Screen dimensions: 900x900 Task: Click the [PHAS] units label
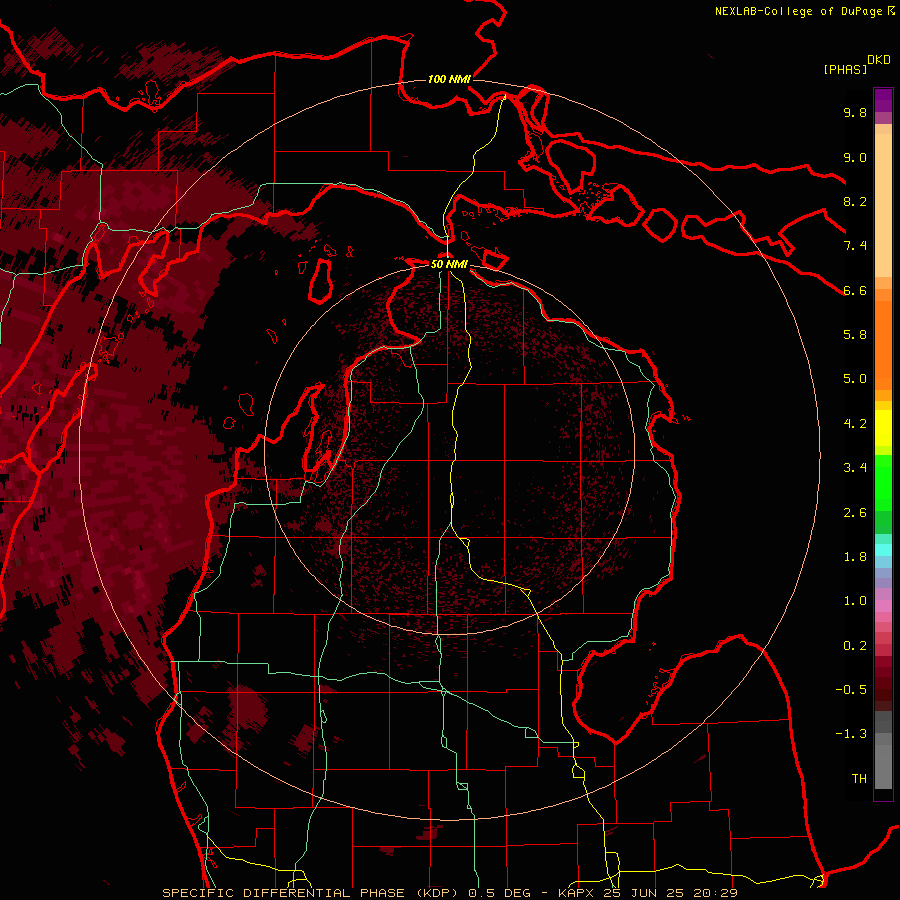tap(845, 70)
